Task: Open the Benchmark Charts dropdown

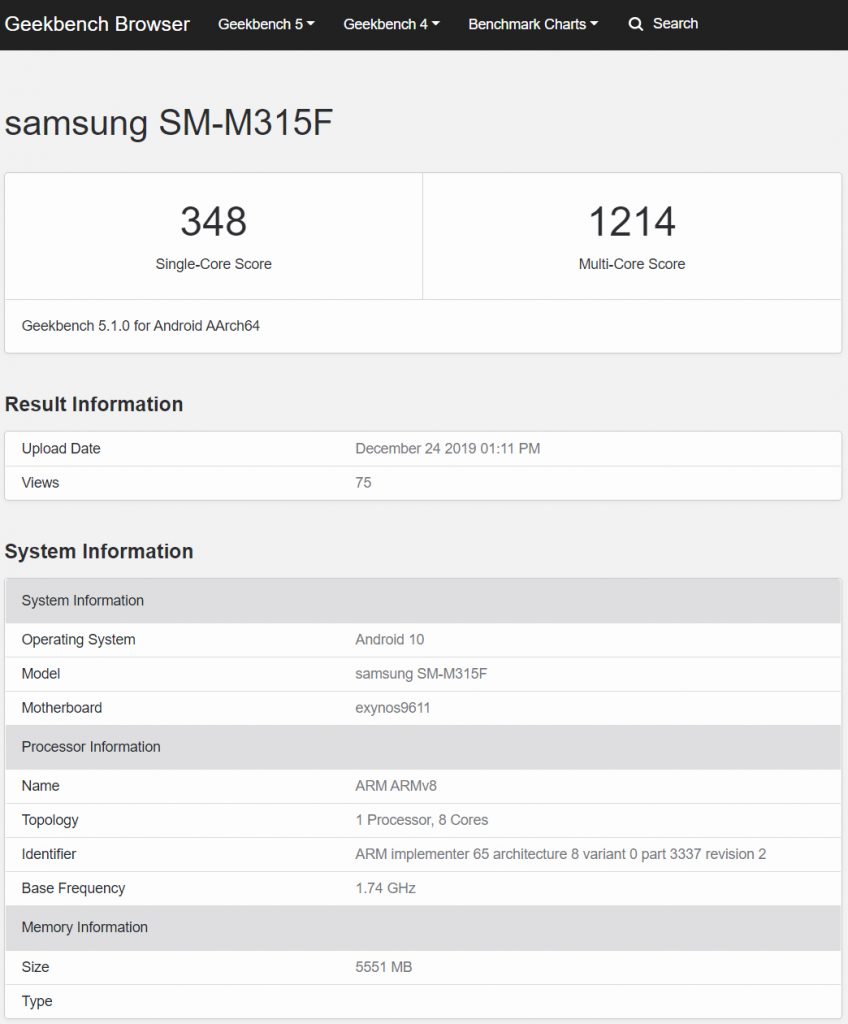Action: pos(533,24)
